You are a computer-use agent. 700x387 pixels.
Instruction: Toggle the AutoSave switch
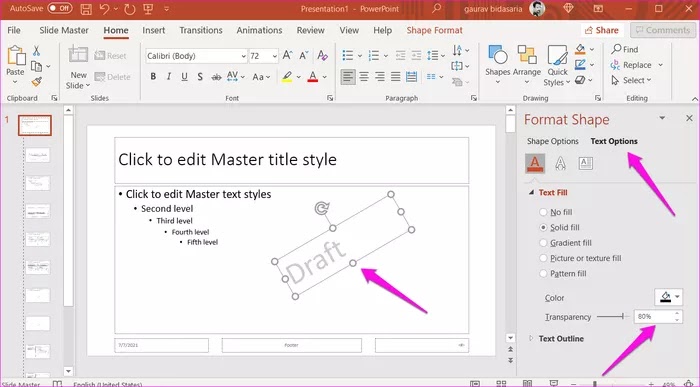pyautogui.click(x=60, y=8)
